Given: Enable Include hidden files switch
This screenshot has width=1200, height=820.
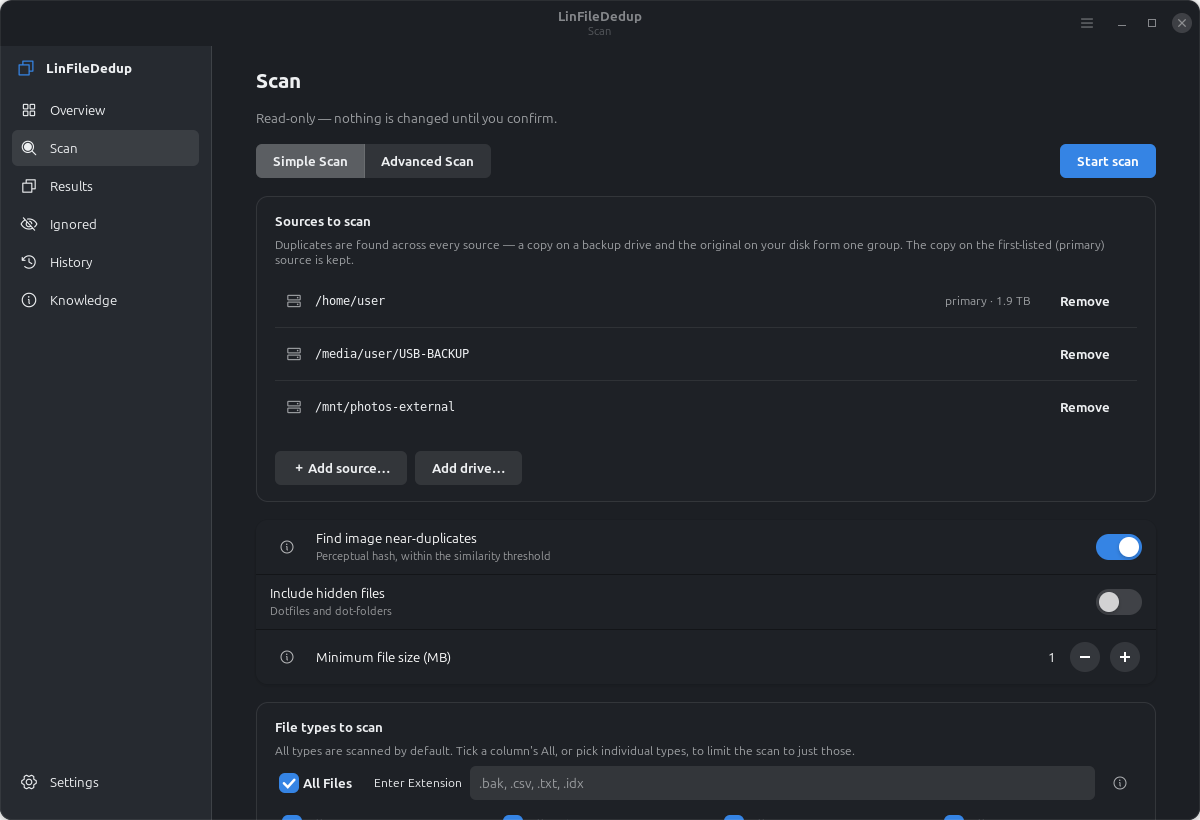Looking at the screenshot, I should coord(1118,602).
